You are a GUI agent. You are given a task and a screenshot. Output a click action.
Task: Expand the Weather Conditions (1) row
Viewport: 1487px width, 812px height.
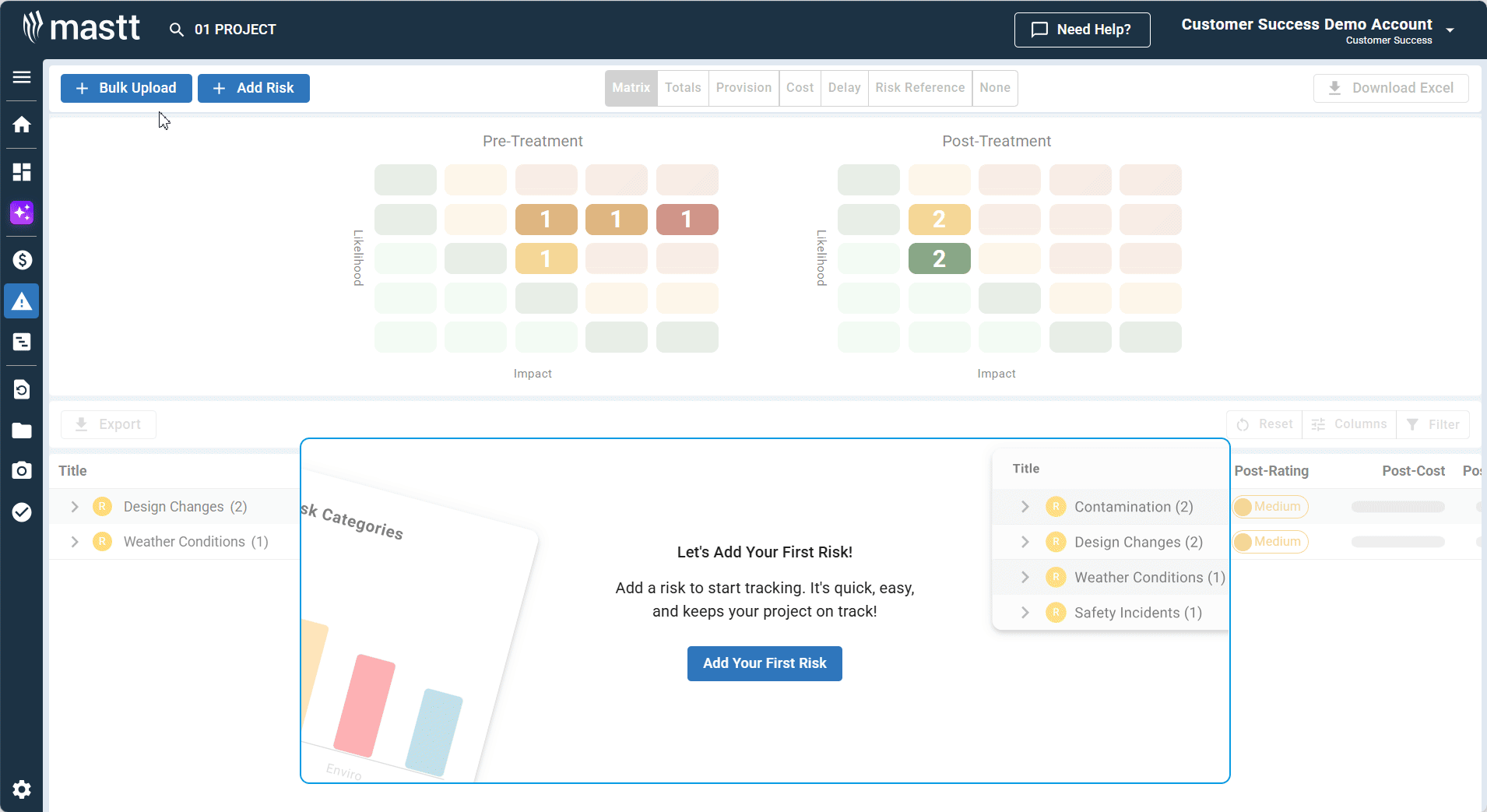pos(75,542)
